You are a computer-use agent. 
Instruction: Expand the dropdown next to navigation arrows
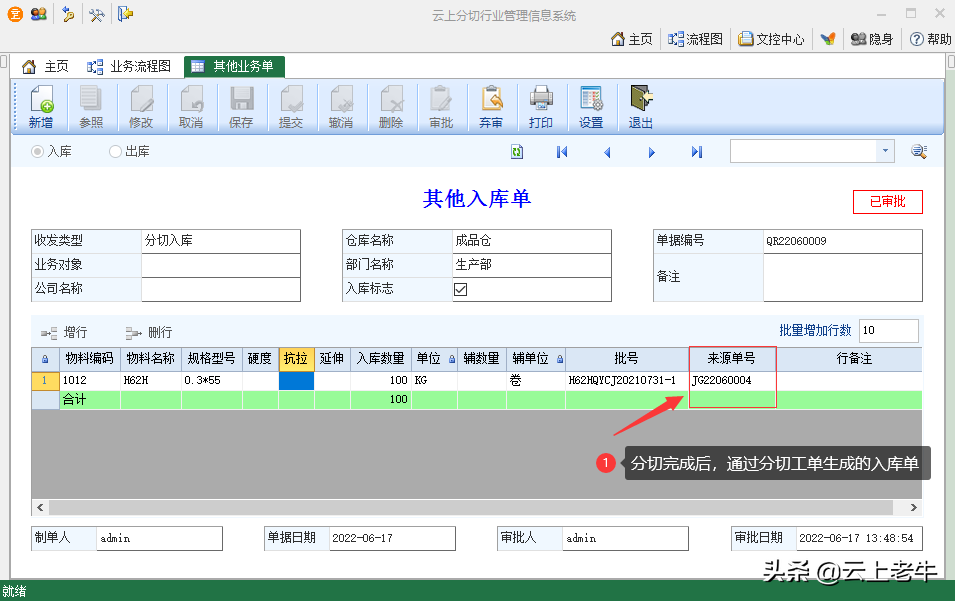tap(885, 151)
